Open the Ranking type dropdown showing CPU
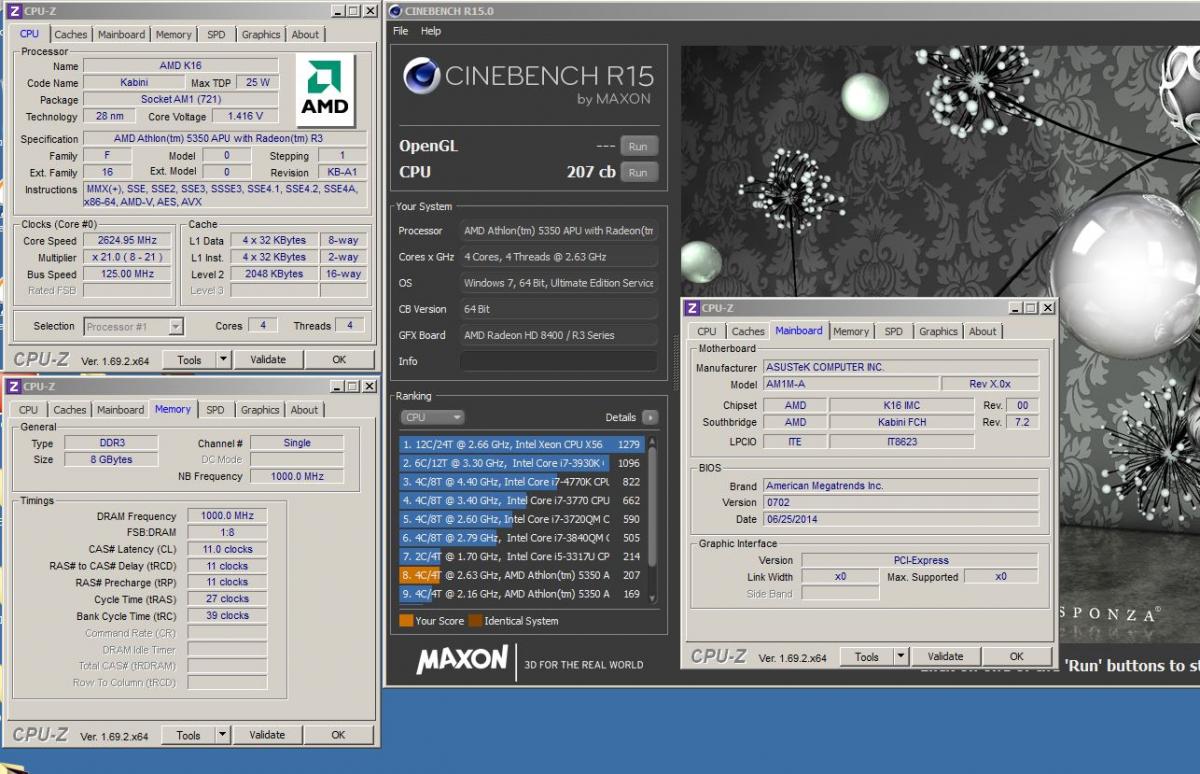 coord(432,417)
